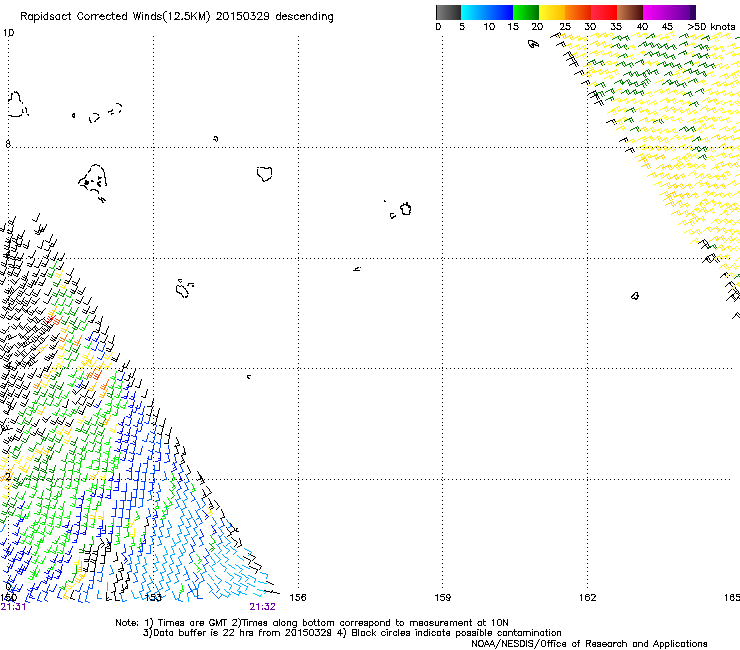Click the '10' label under the color bar
Screen dimensions: 740x650
coord(489,27)
